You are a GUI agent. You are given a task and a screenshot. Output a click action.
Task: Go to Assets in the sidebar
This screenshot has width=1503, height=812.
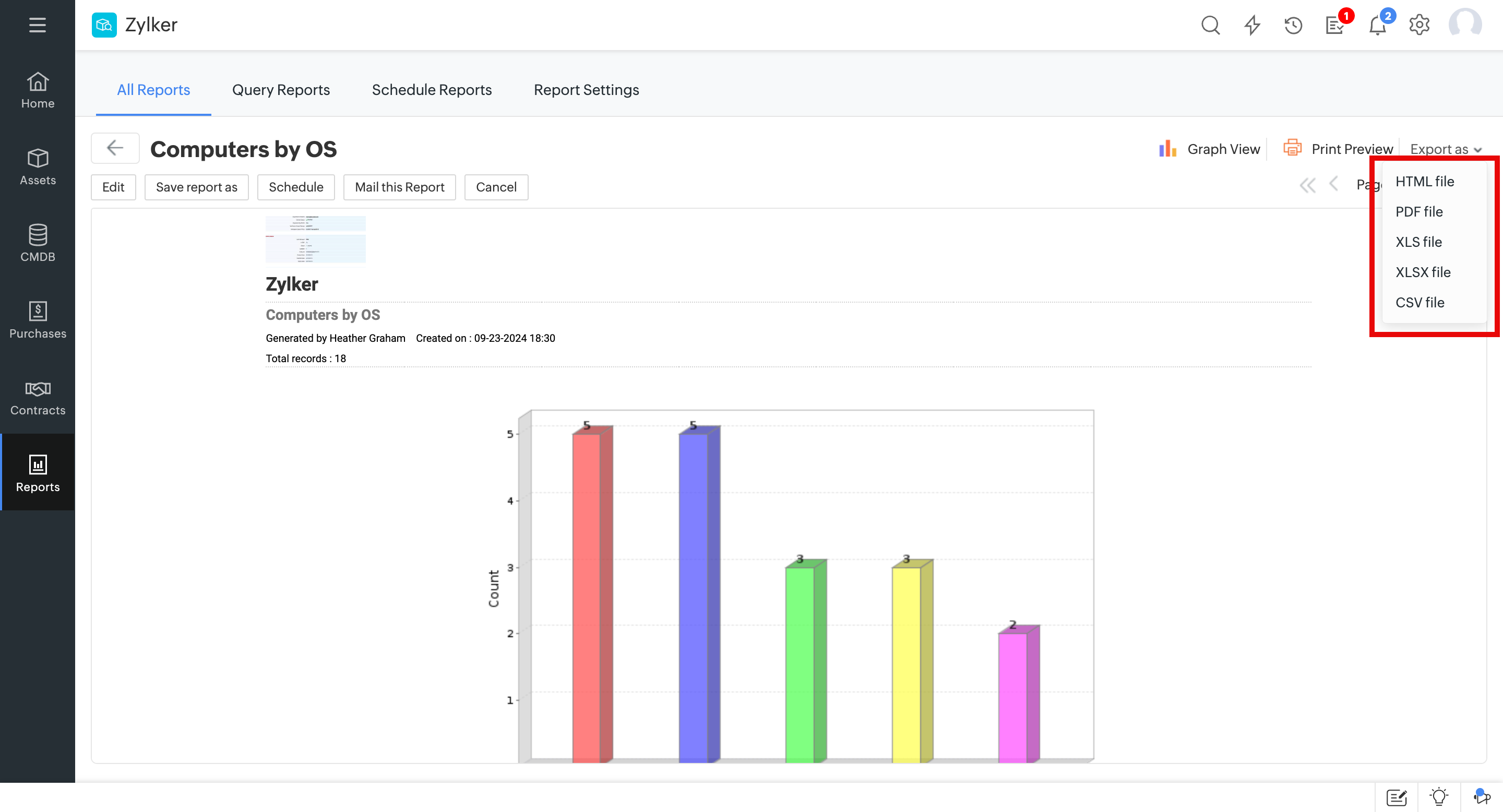click(x=38, y=167)
